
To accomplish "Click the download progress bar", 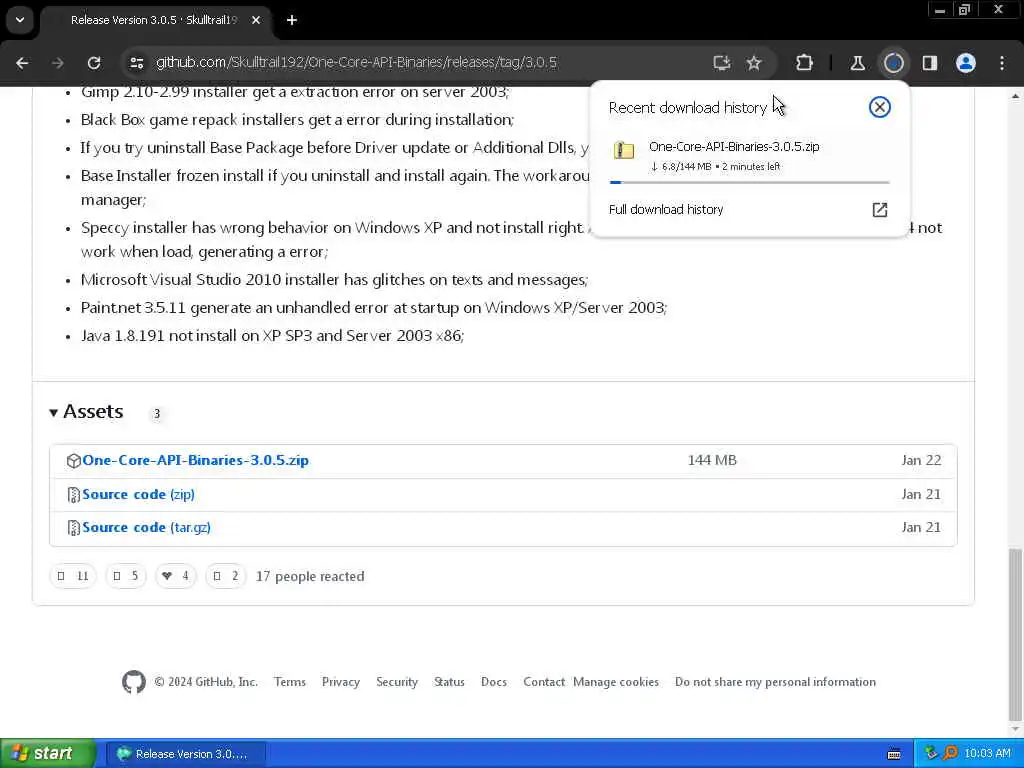I will (x=749, y=182).
